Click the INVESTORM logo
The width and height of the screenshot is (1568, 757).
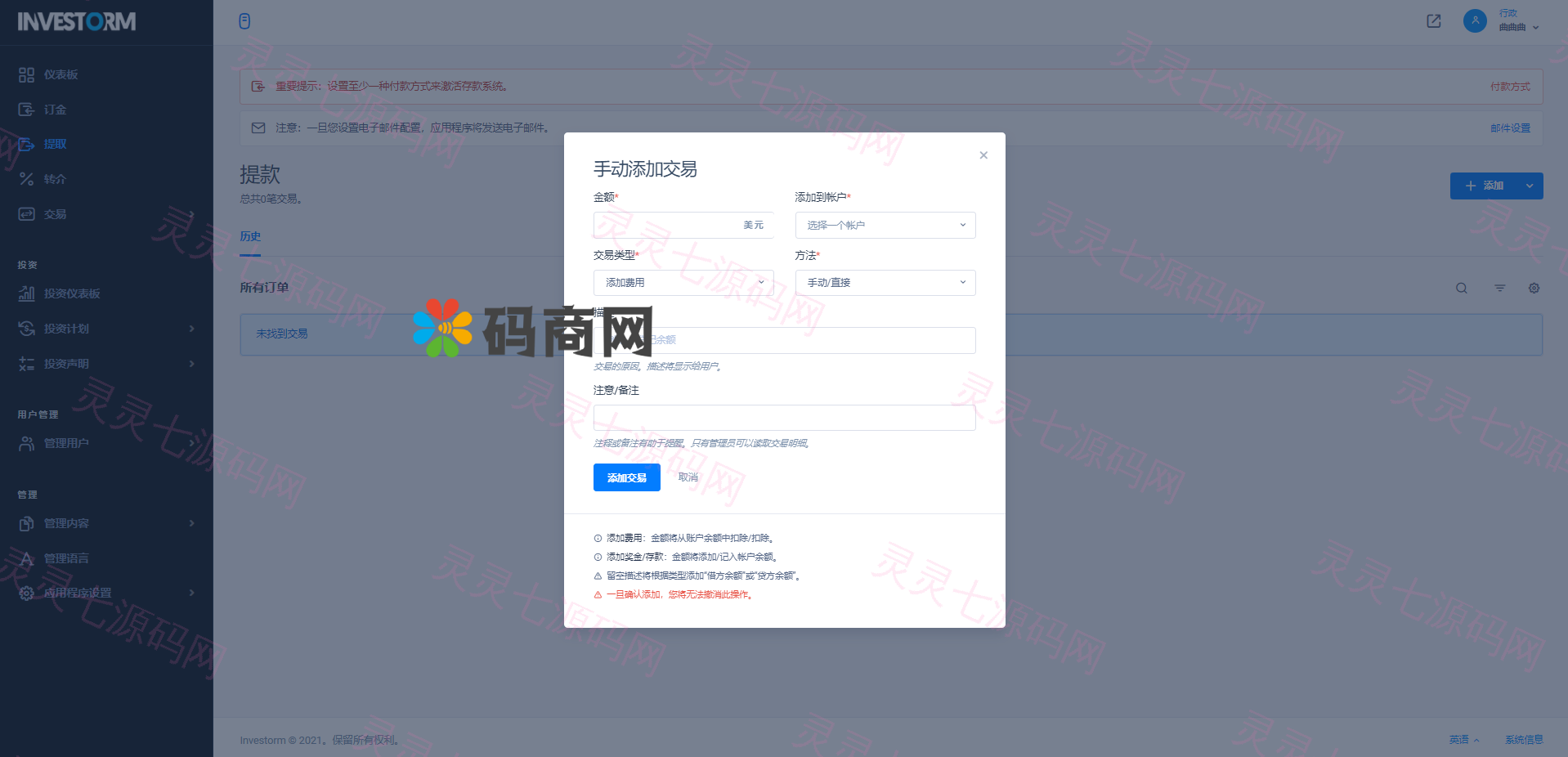77,22
